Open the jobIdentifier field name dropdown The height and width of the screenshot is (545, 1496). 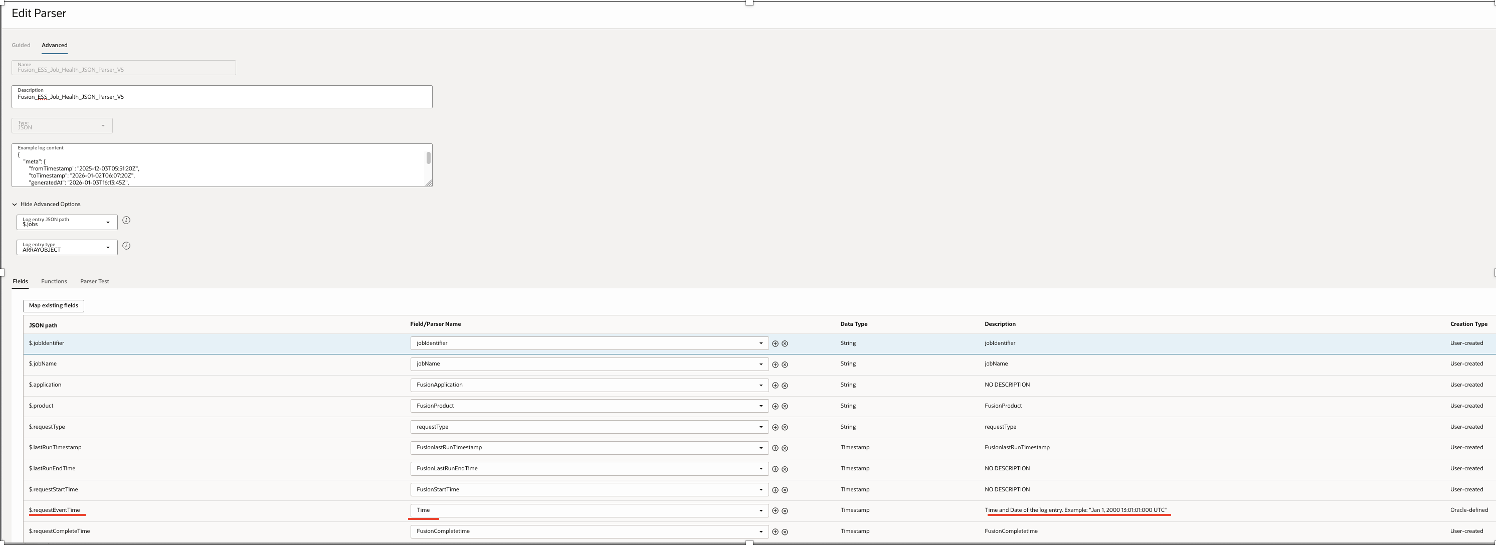589,342
